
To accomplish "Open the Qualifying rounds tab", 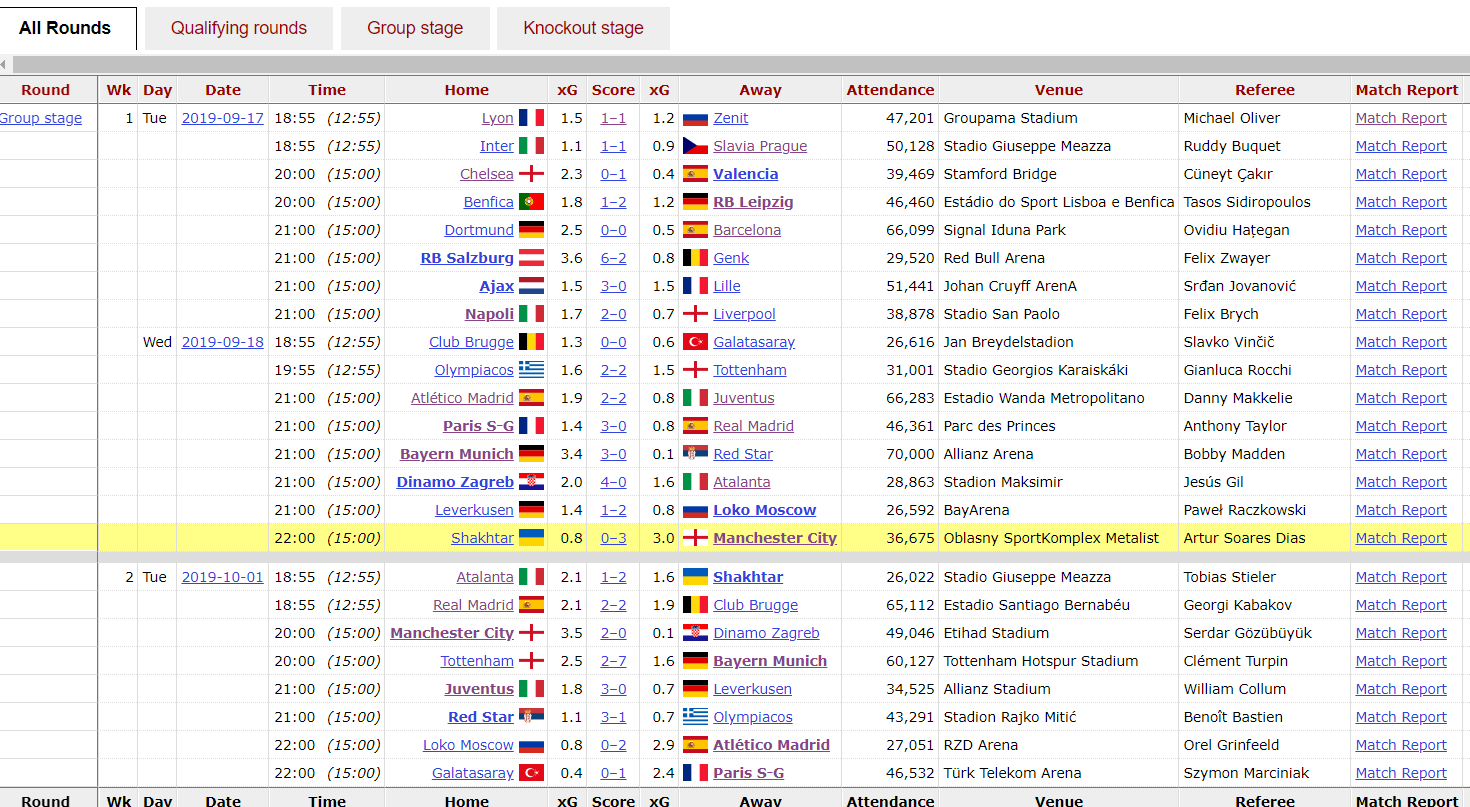I will tap(239, 28).
